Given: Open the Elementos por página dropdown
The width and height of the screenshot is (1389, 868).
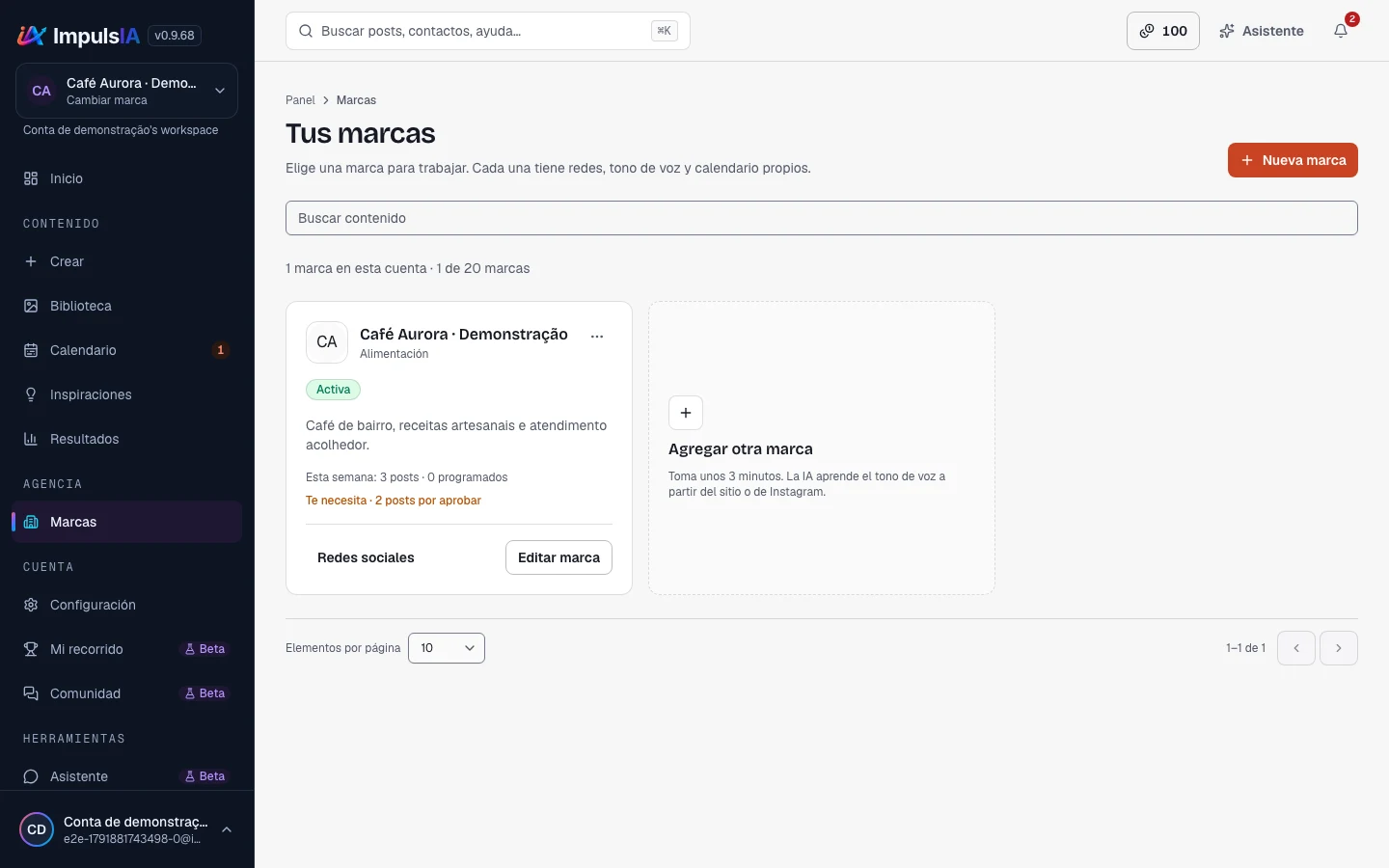Looking at the screenshot, I should [x=447, y=648].
